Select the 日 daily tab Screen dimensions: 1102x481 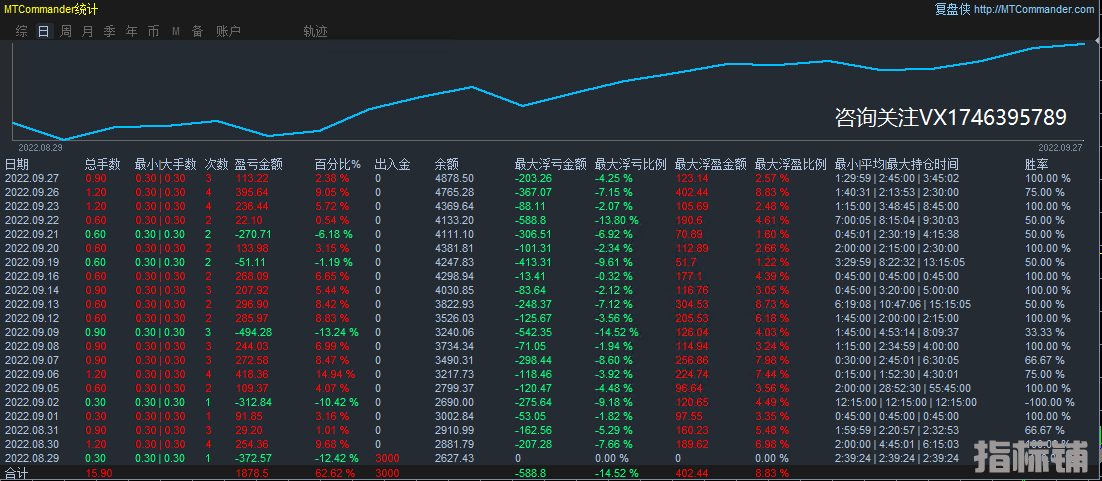point(44,31)
